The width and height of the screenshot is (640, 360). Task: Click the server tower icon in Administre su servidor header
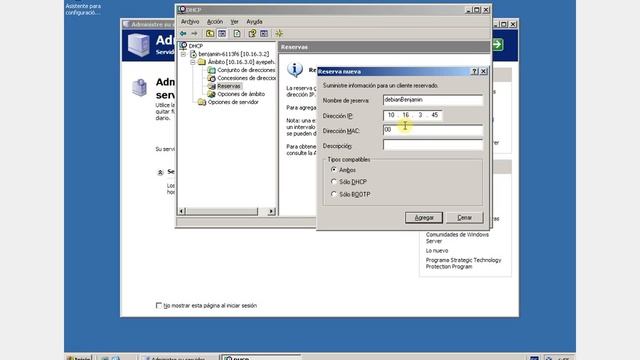[x=138, y=44]
